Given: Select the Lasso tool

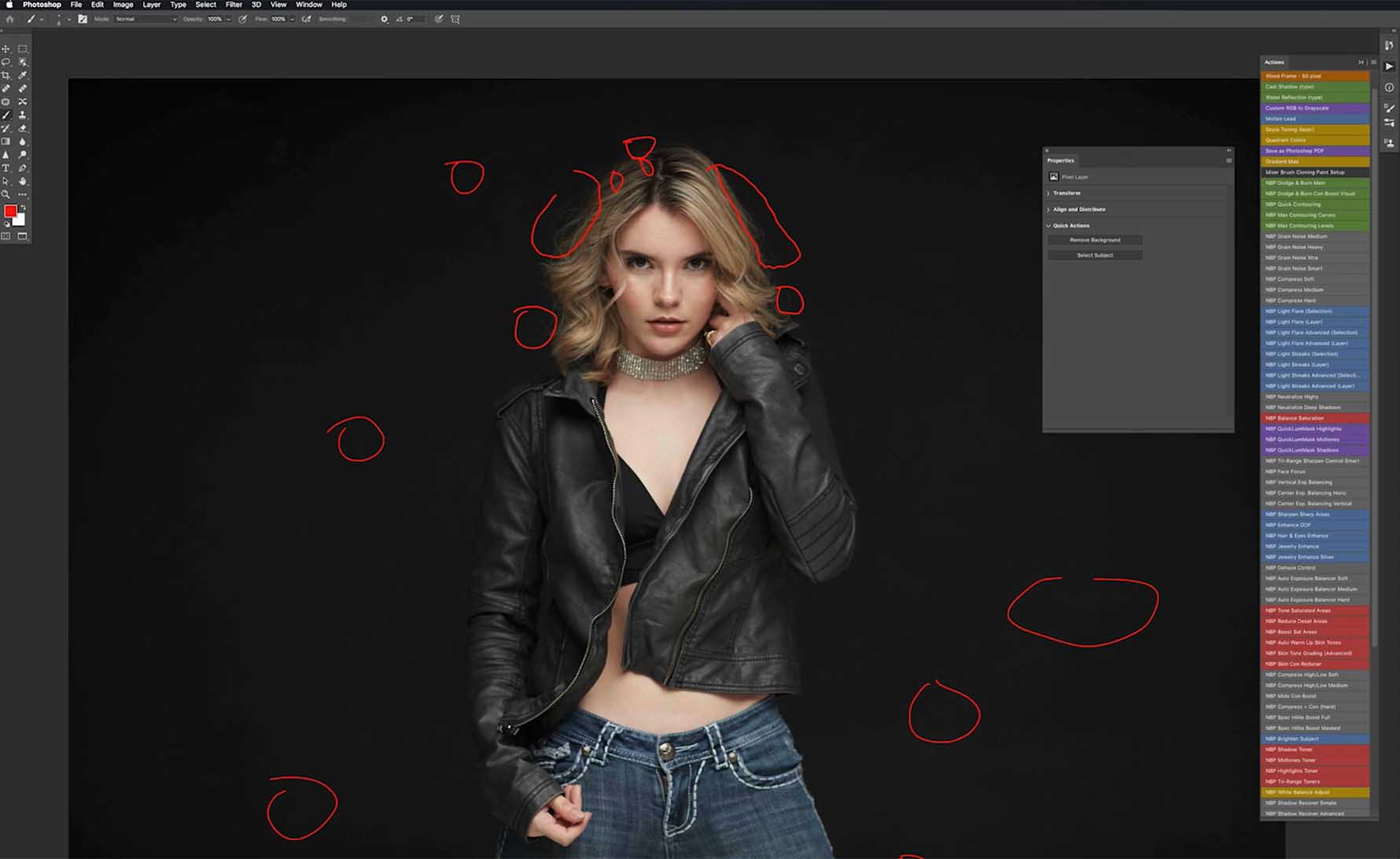Looking at the screenshot, I should click(x=6, y=62).
